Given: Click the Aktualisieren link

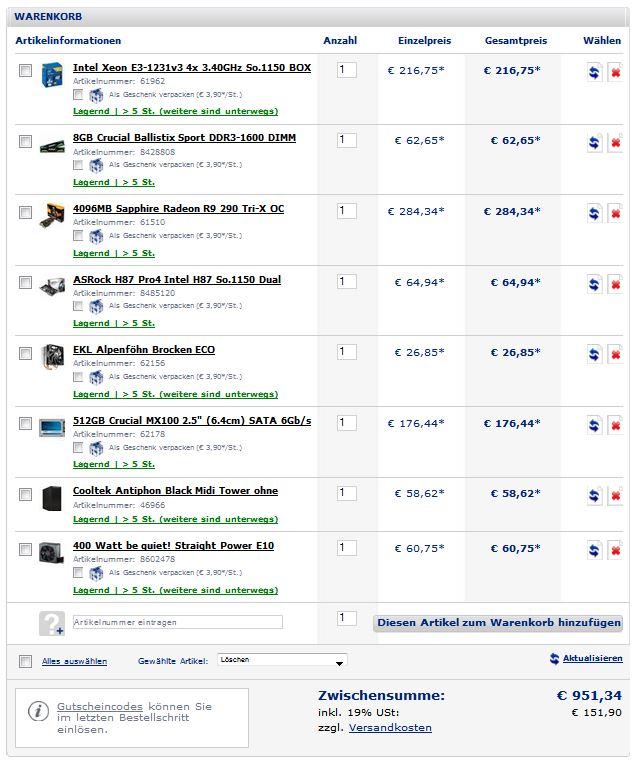Looking at the screenshot, I should point(592,658).
